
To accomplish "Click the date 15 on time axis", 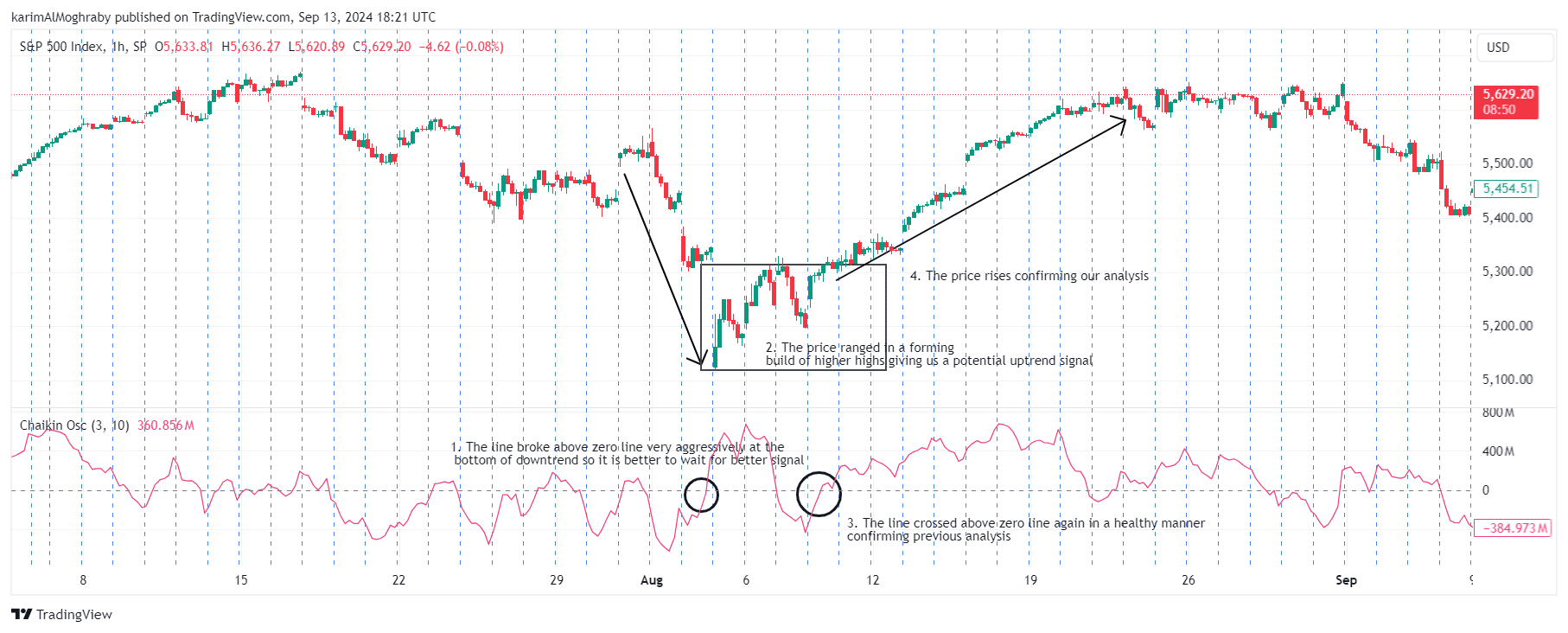I will coord(241,580).
